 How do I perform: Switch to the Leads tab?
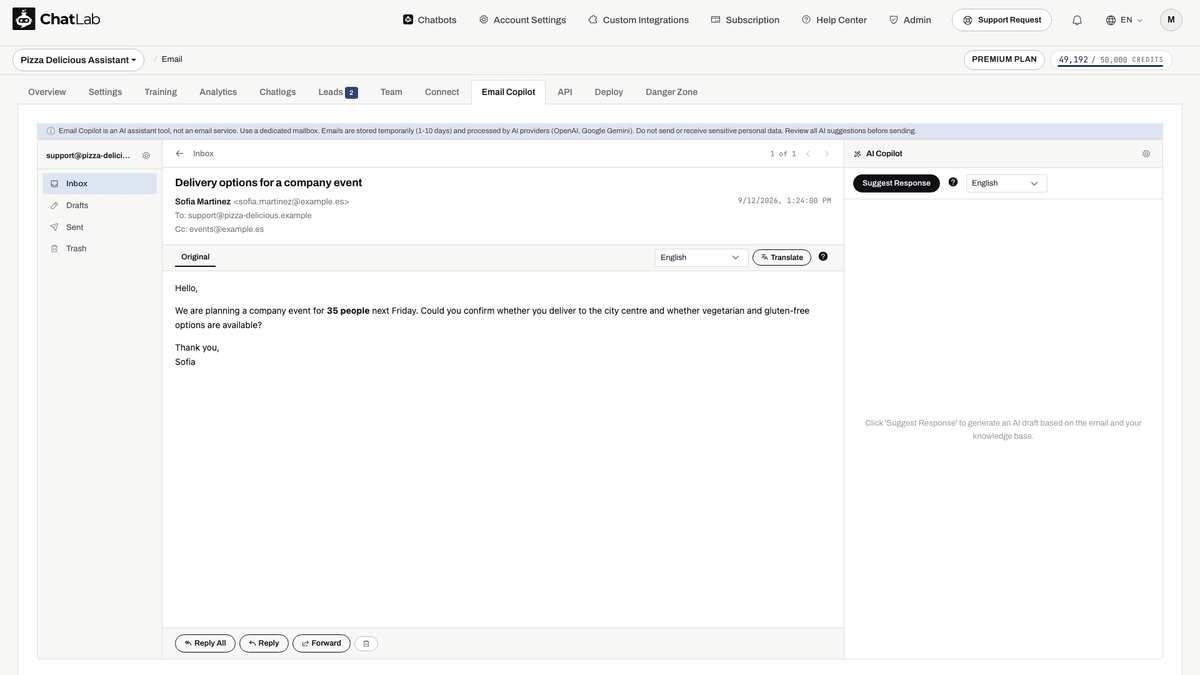pos(337,92)
